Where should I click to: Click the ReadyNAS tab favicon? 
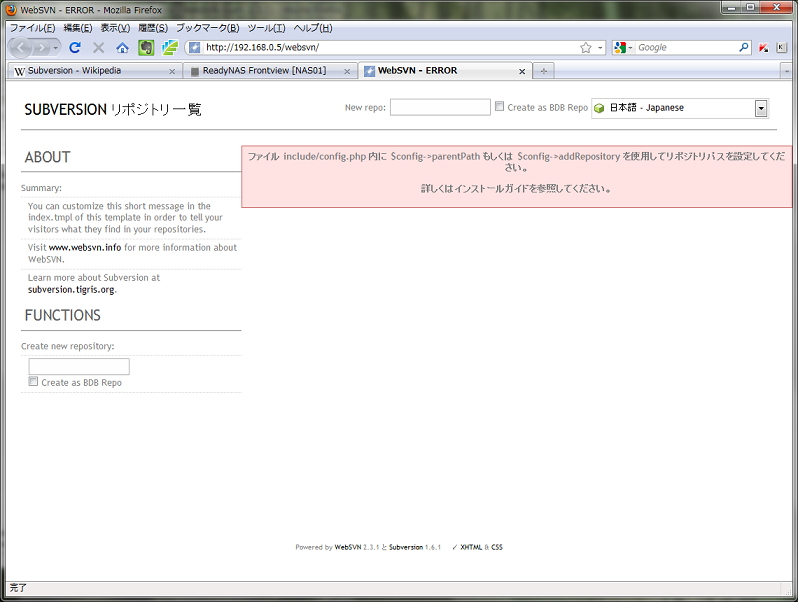[194, 71]
